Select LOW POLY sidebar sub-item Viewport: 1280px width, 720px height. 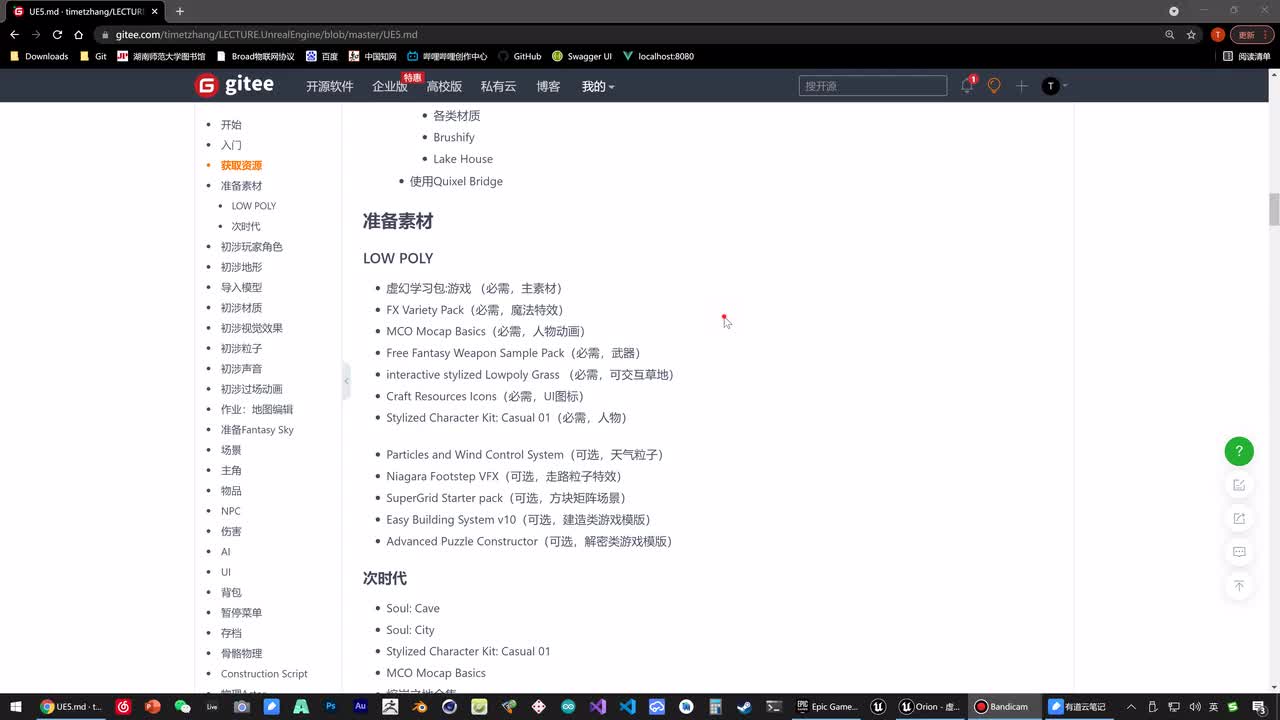254,206
